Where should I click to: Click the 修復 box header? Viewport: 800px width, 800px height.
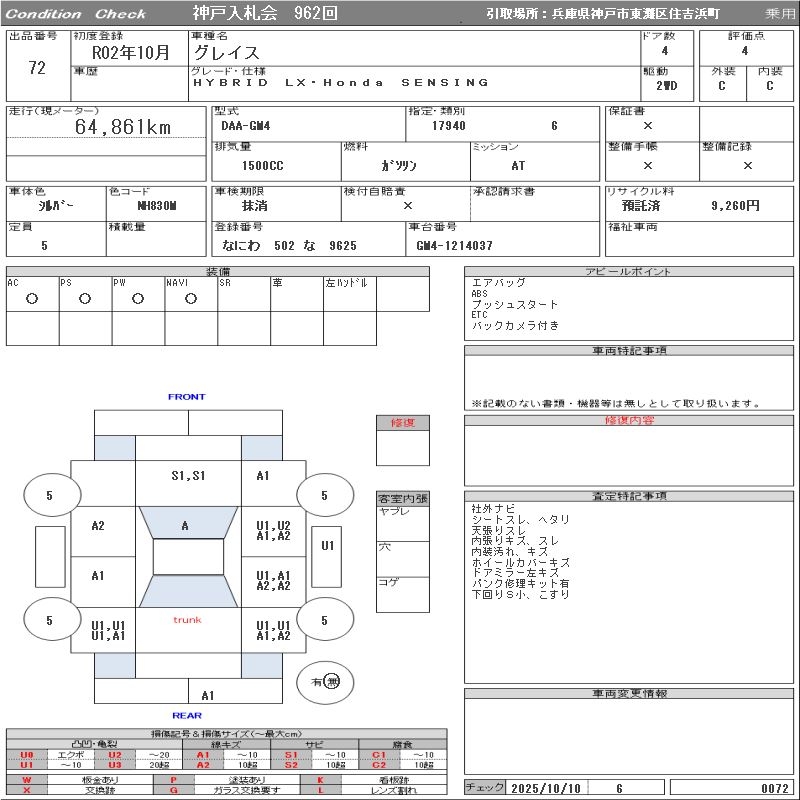coord(403,422)
